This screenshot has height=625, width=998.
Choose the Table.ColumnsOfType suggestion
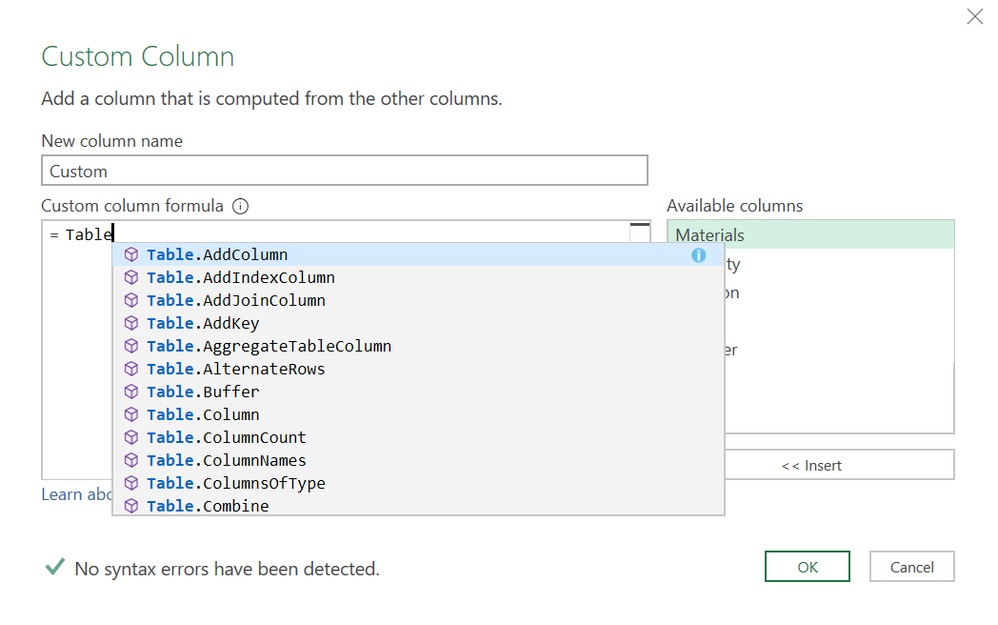(x=418, y=484)
